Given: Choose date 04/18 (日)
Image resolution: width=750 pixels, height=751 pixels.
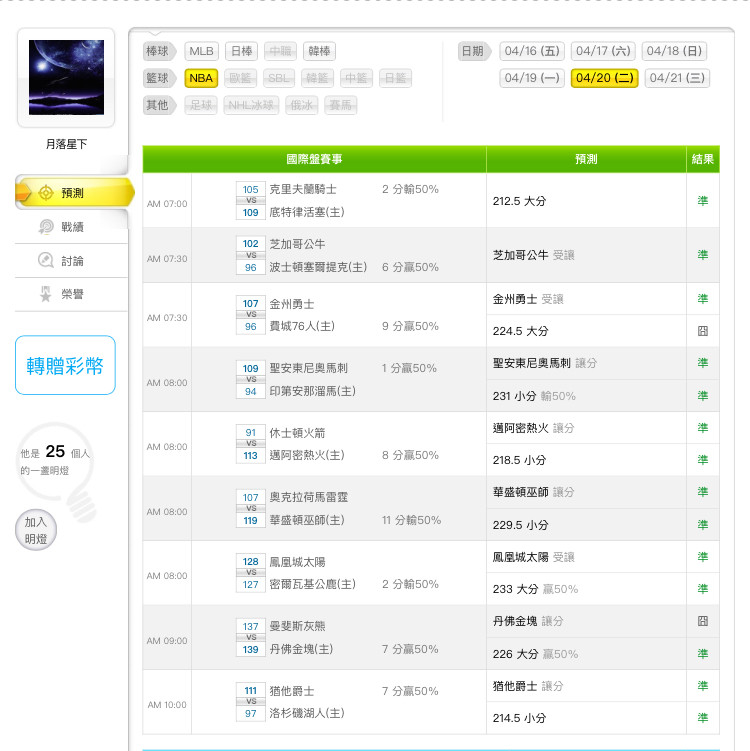Looking at the screenshot, I should pos(674,51).
